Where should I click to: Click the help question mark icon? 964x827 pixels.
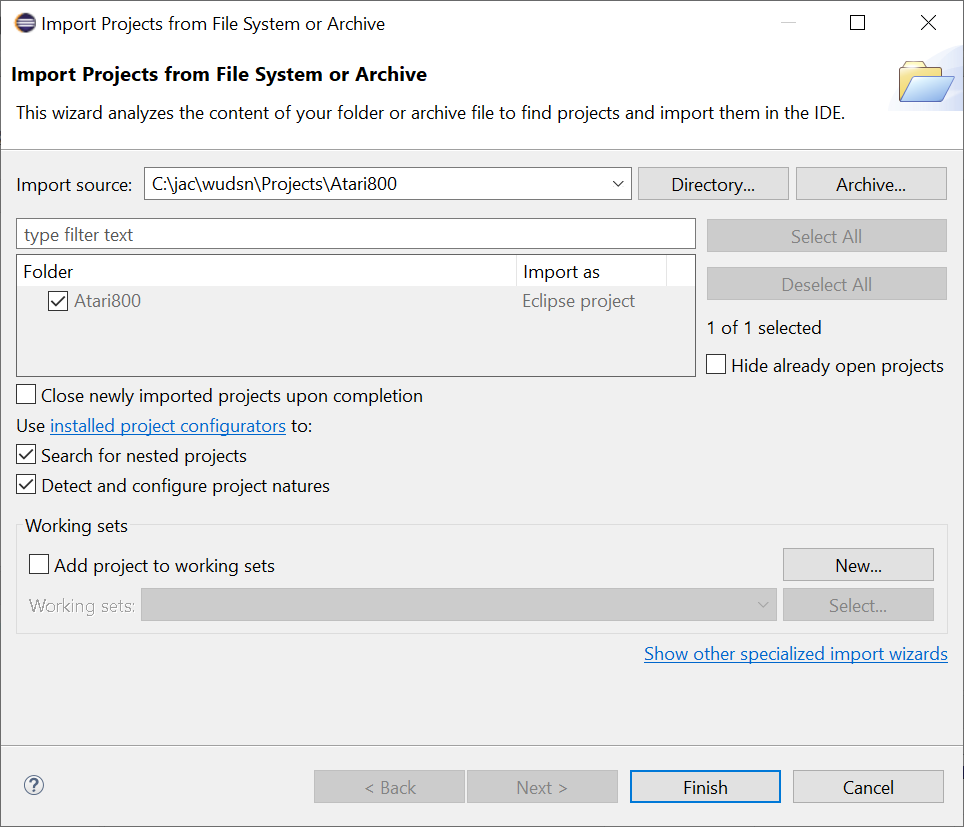(34, 785)
